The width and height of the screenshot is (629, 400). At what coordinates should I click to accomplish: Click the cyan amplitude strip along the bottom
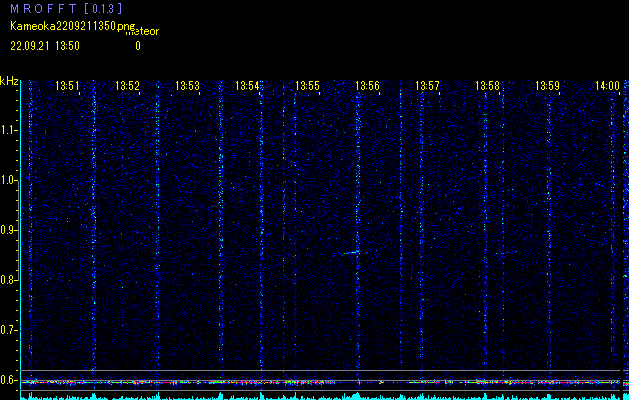point(324,396)
